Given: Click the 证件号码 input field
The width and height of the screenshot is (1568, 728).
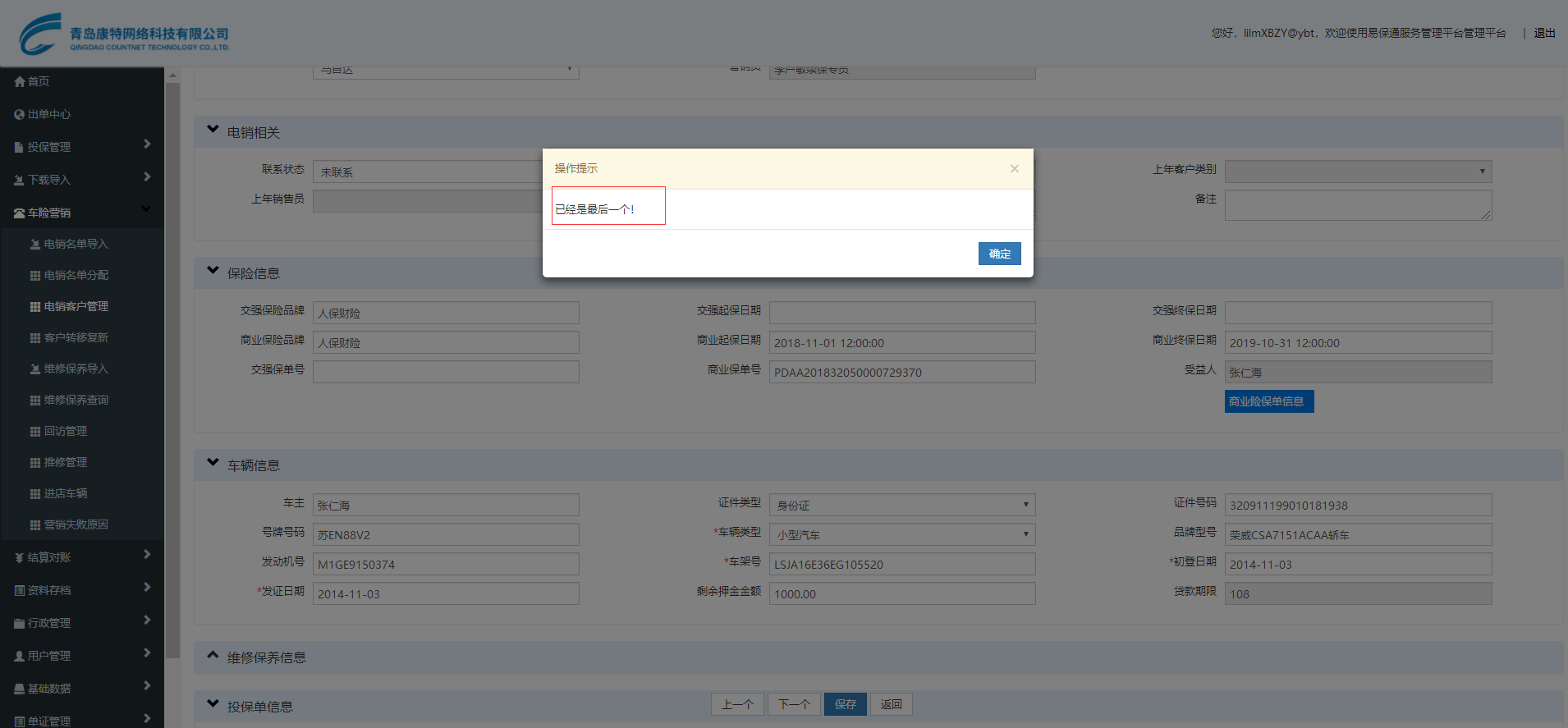Looking at the screenshot, I should point(1358,505).
